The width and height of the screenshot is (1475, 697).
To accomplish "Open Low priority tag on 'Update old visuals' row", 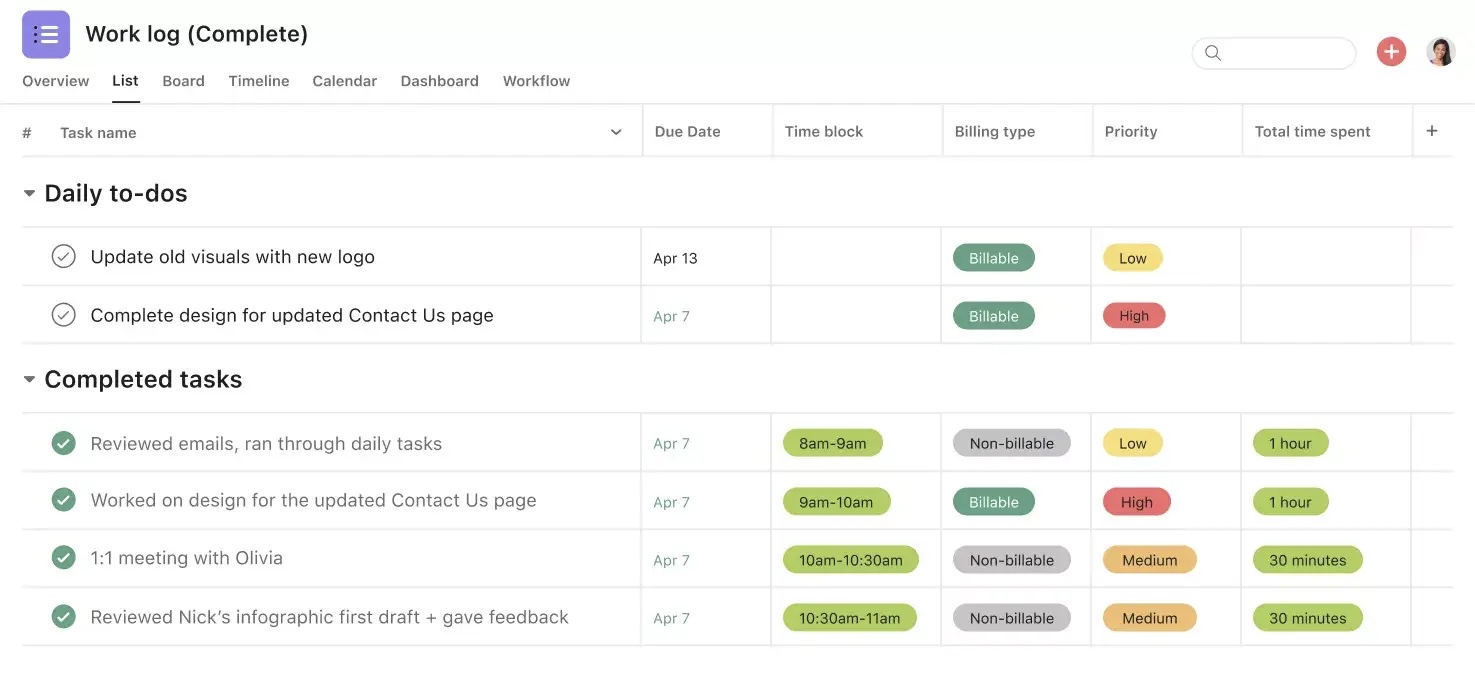I will pos(1132,258).
